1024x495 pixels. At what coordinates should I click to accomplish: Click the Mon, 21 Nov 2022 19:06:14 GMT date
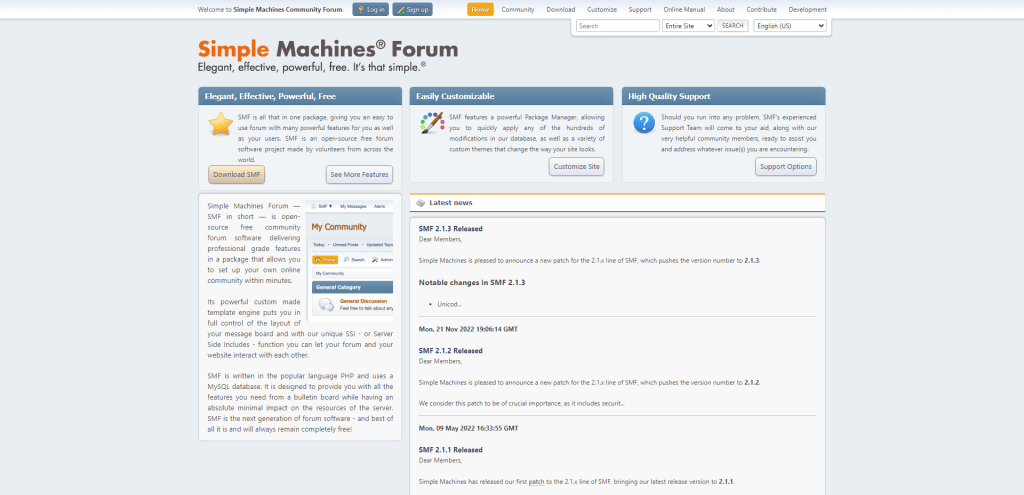click(x=468, y=329)
